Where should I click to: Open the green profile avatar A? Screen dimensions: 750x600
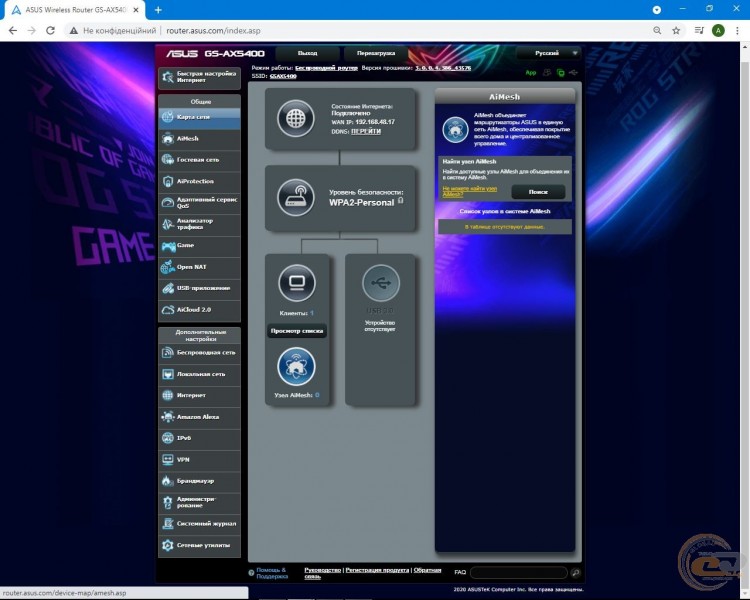pos(718,31)
